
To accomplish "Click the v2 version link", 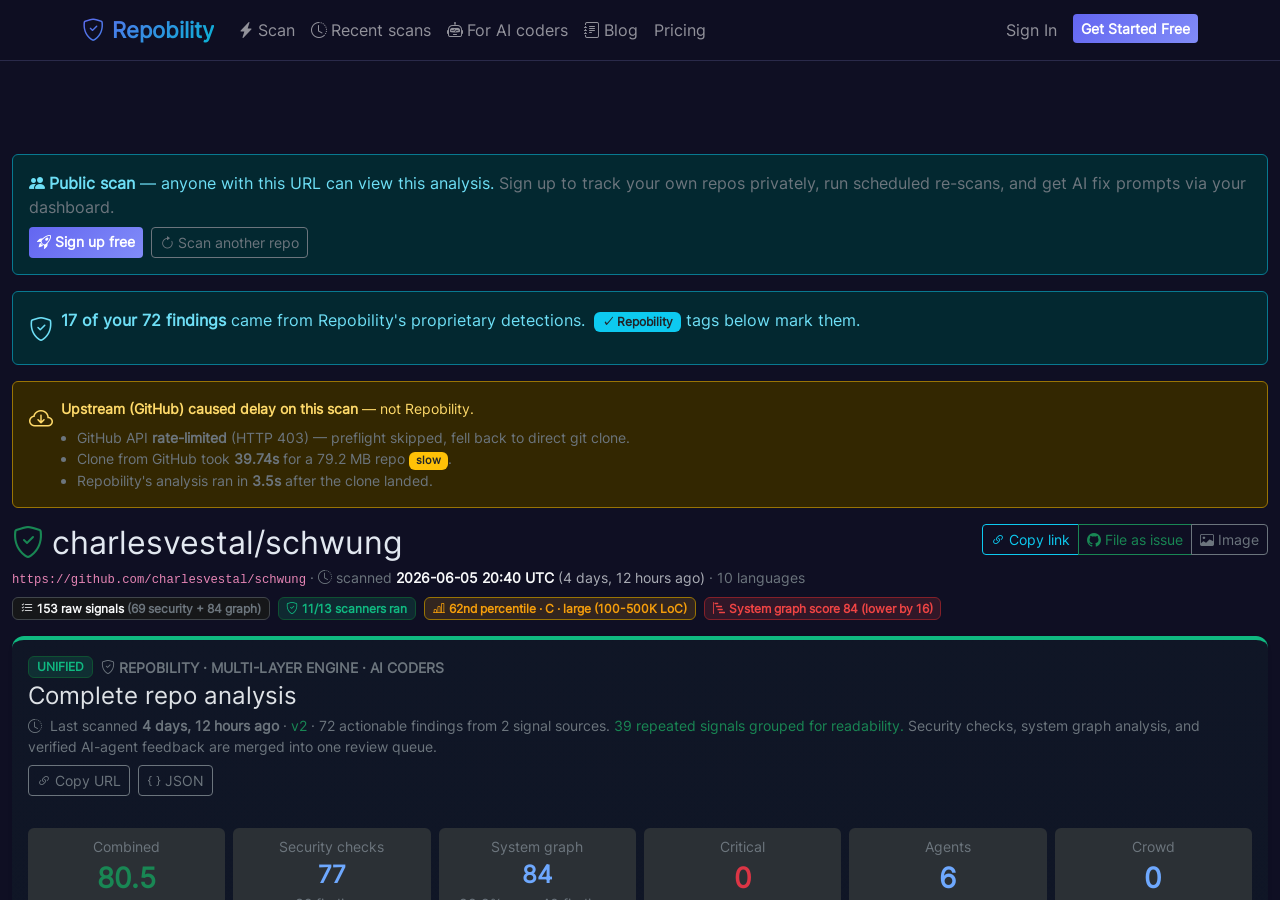I will [x=299, y=726].
